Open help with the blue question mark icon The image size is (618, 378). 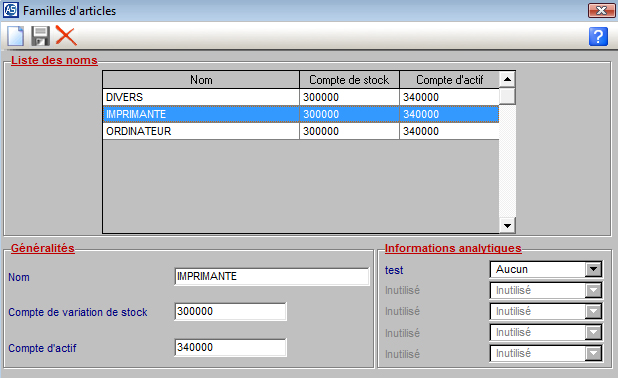click(598, 37)
